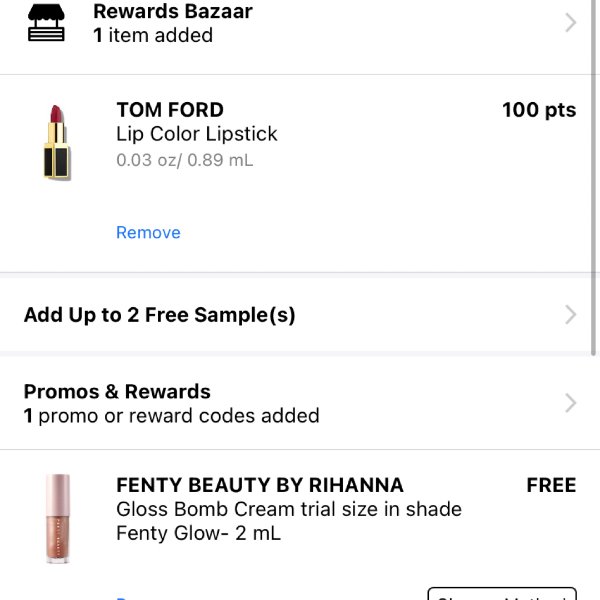Tap '1 promo or reward codes added' text
The image size is (600, 600).
tap(171, 416)
